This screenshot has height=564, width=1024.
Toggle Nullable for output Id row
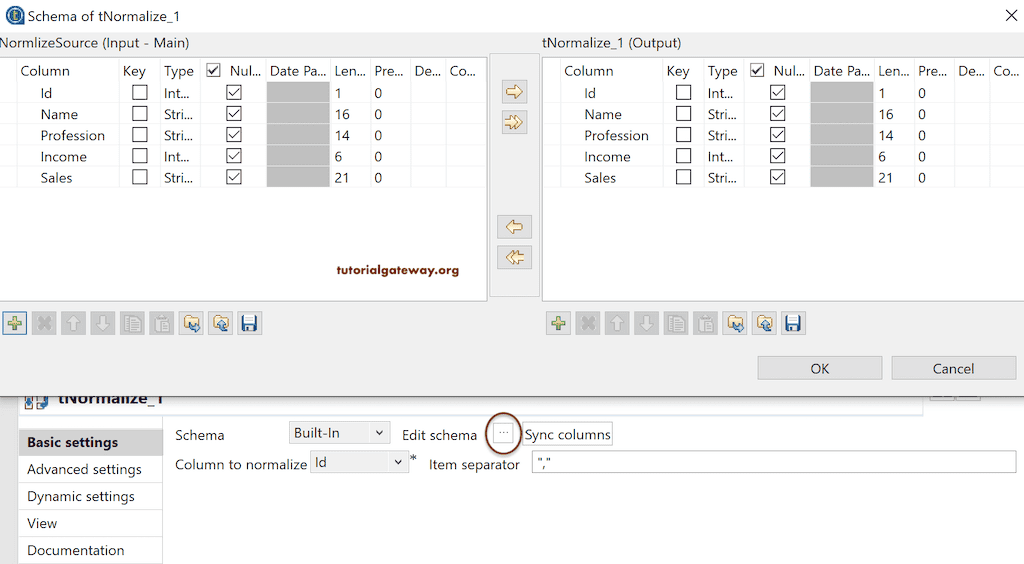(x=777, y=93)
